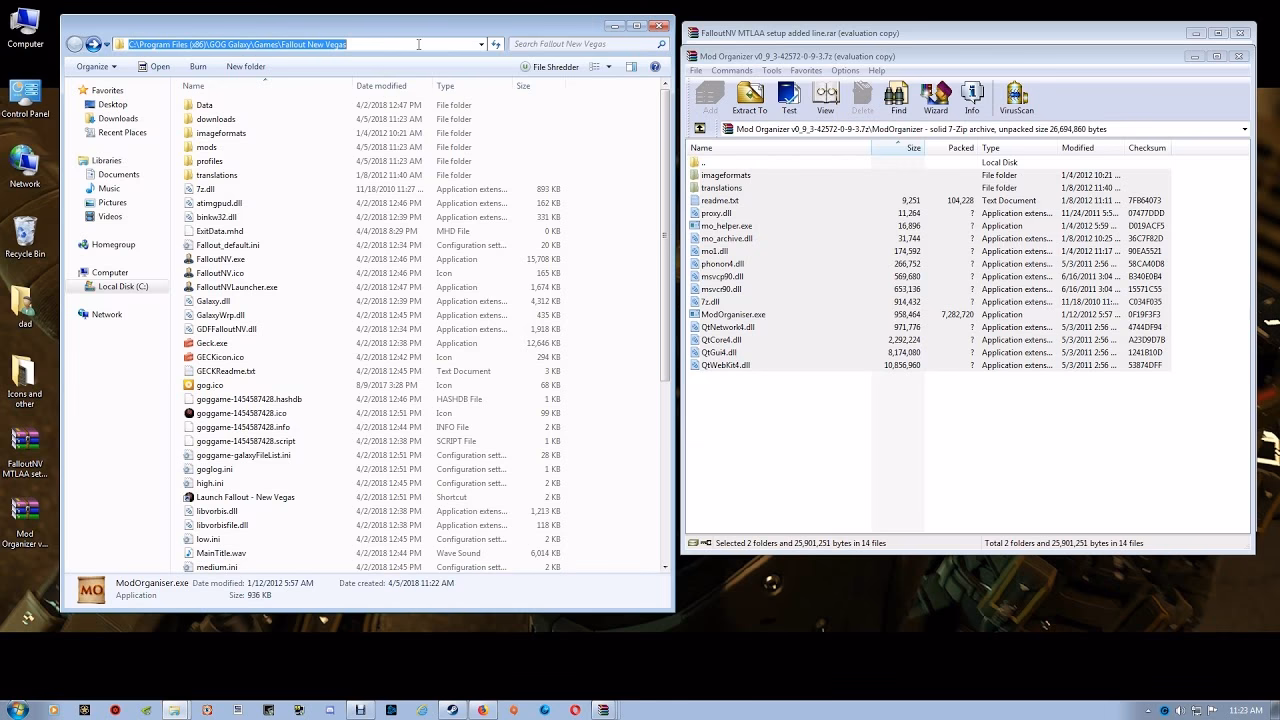The height and width of the screenshot is (720, 1280).
Task: Select the Network desktop icon
Action: pos(25,168)
